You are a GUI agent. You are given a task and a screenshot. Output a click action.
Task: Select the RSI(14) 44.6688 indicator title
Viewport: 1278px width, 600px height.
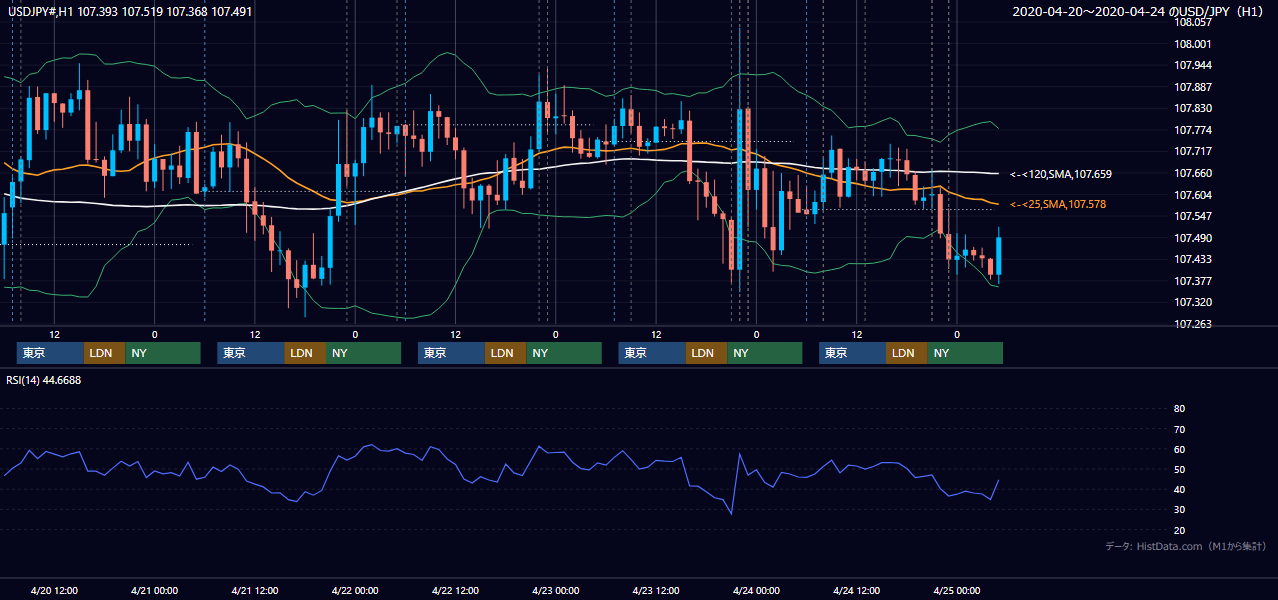44,380
